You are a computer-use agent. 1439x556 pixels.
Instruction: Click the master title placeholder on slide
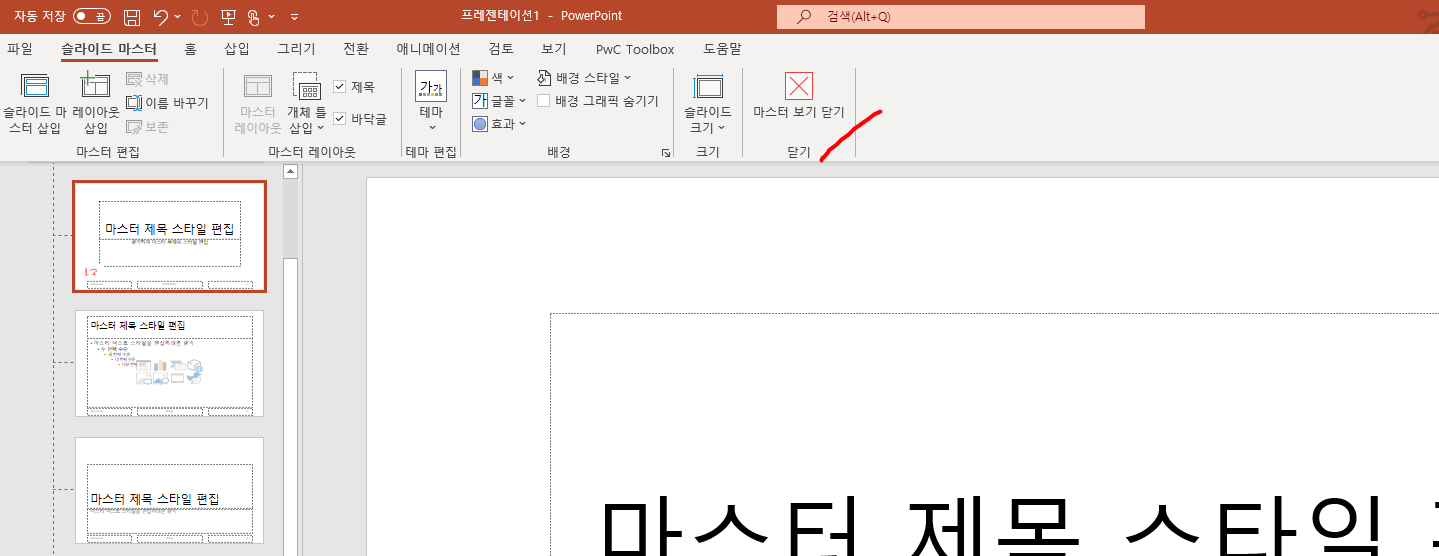click(995, 435)
